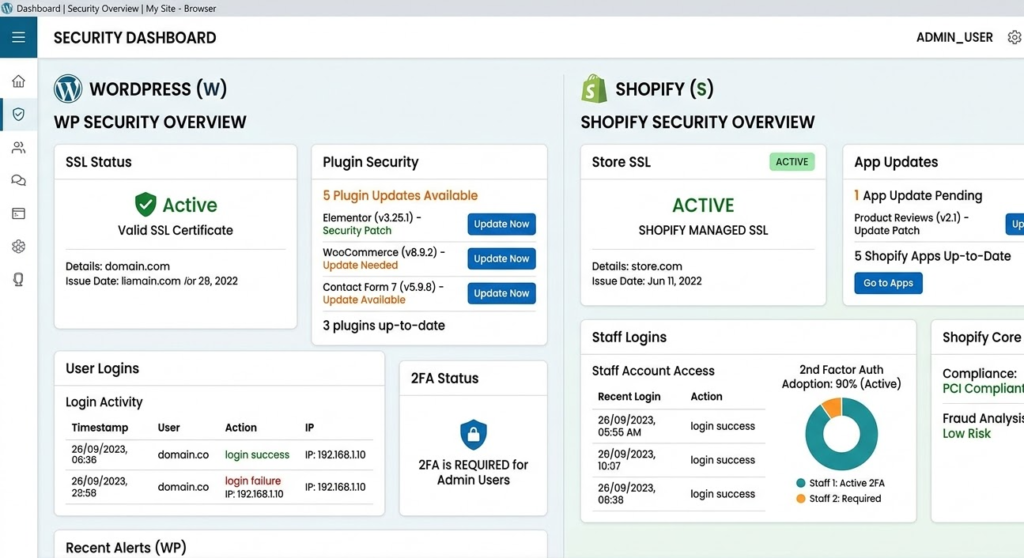The height and width of the screenshot is (558, 1024).
Task: Click the teal Staff 1 legend dot
Action: [x=801, y=483]
